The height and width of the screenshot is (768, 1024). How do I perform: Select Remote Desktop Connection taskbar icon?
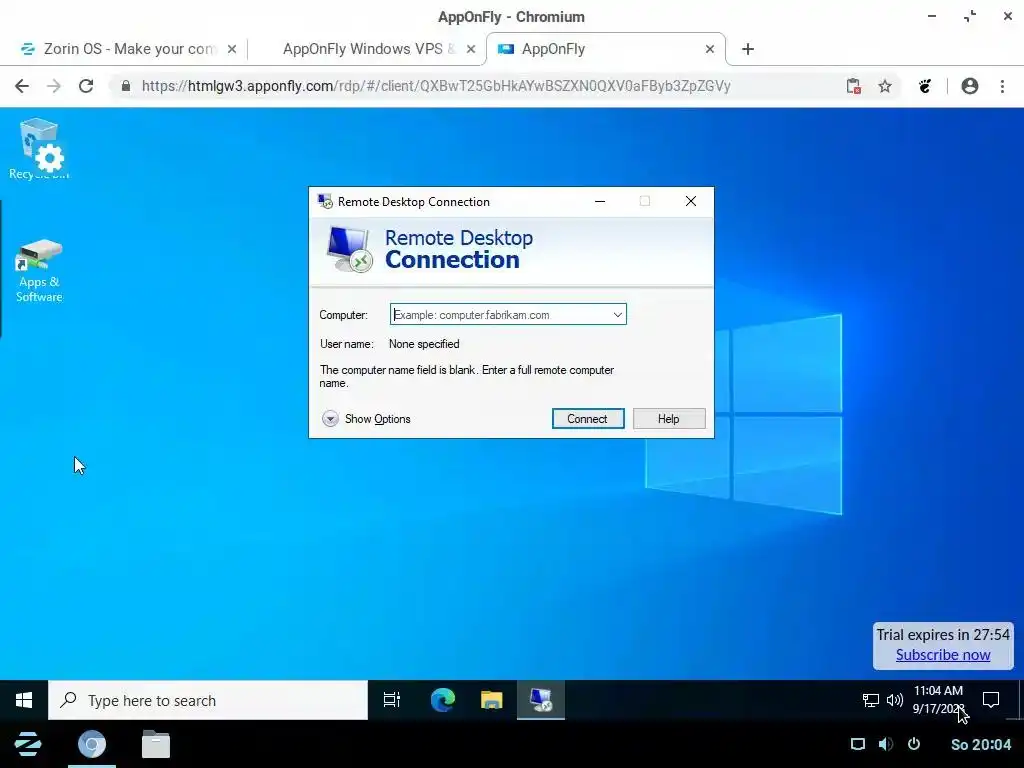click(541, 700)
